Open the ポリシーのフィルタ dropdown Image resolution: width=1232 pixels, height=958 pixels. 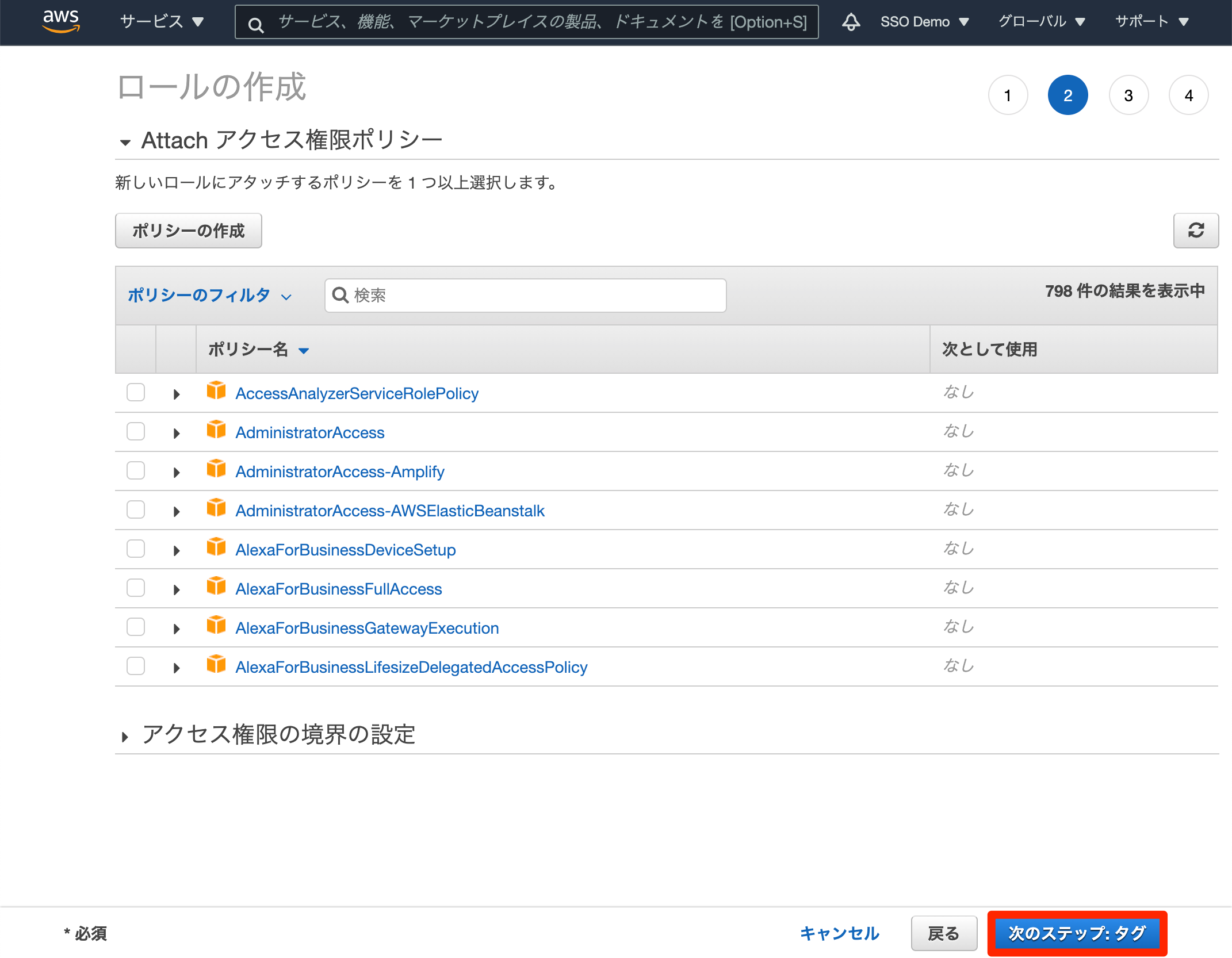[210, 296]
